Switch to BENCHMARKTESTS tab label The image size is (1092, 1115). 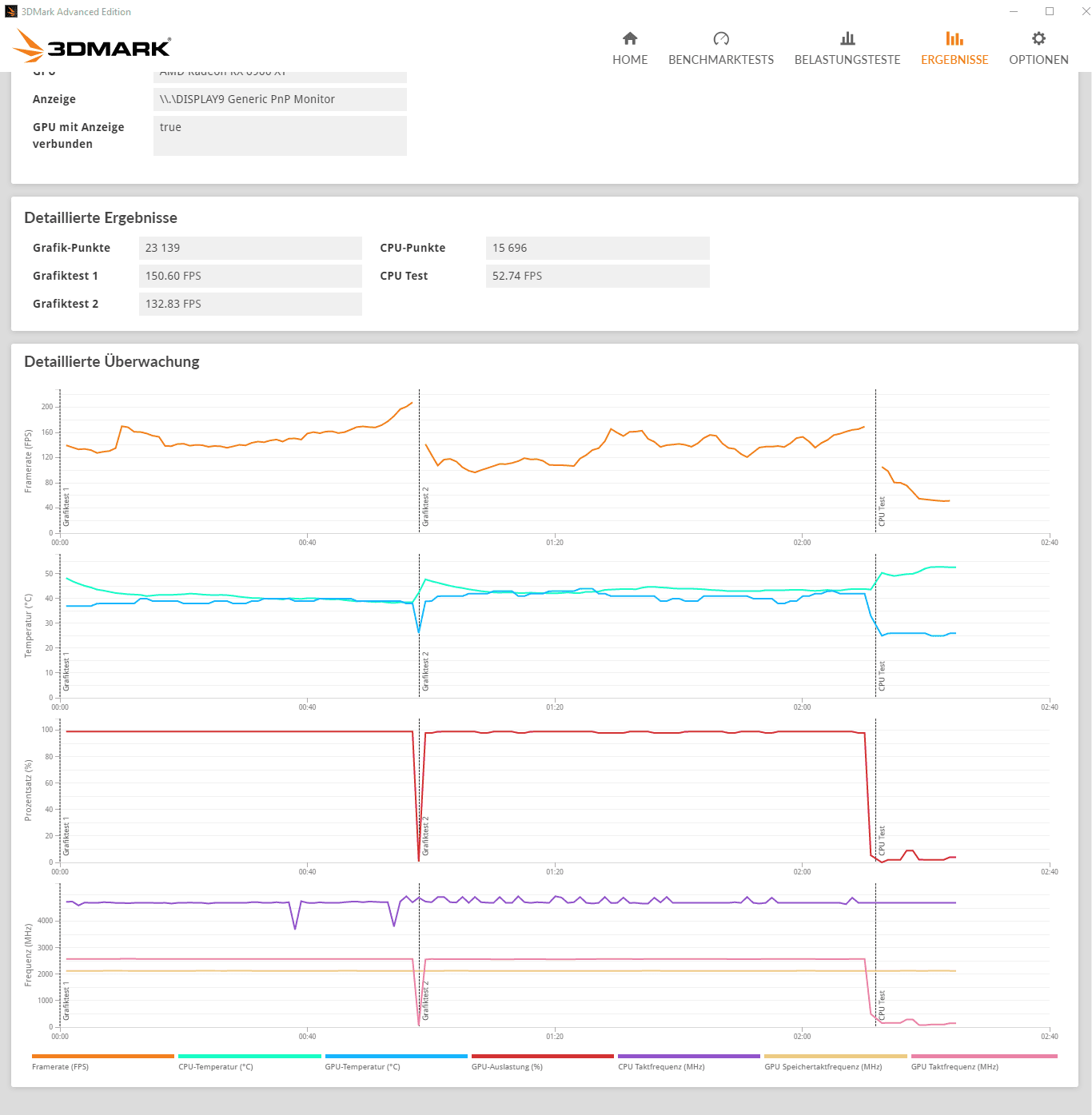tap(721, 60)
